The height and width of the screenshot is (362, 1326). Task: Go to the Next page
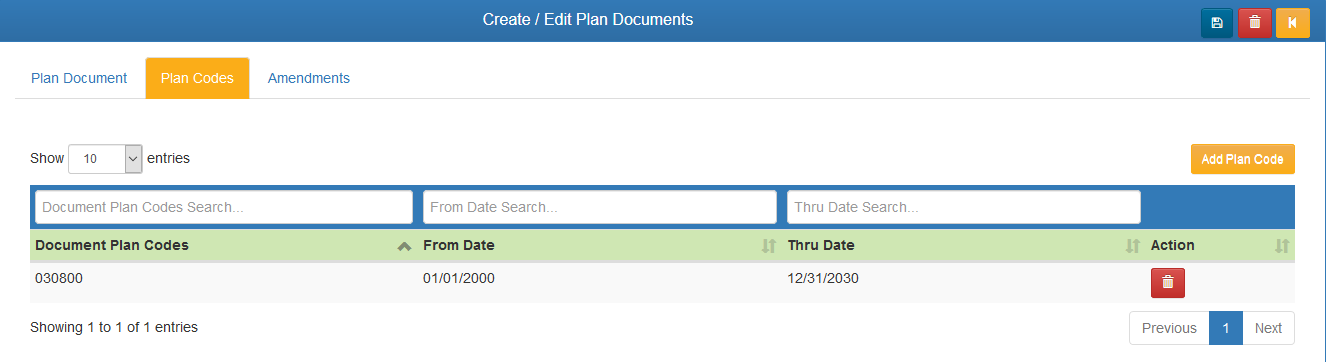[1268, 328]
